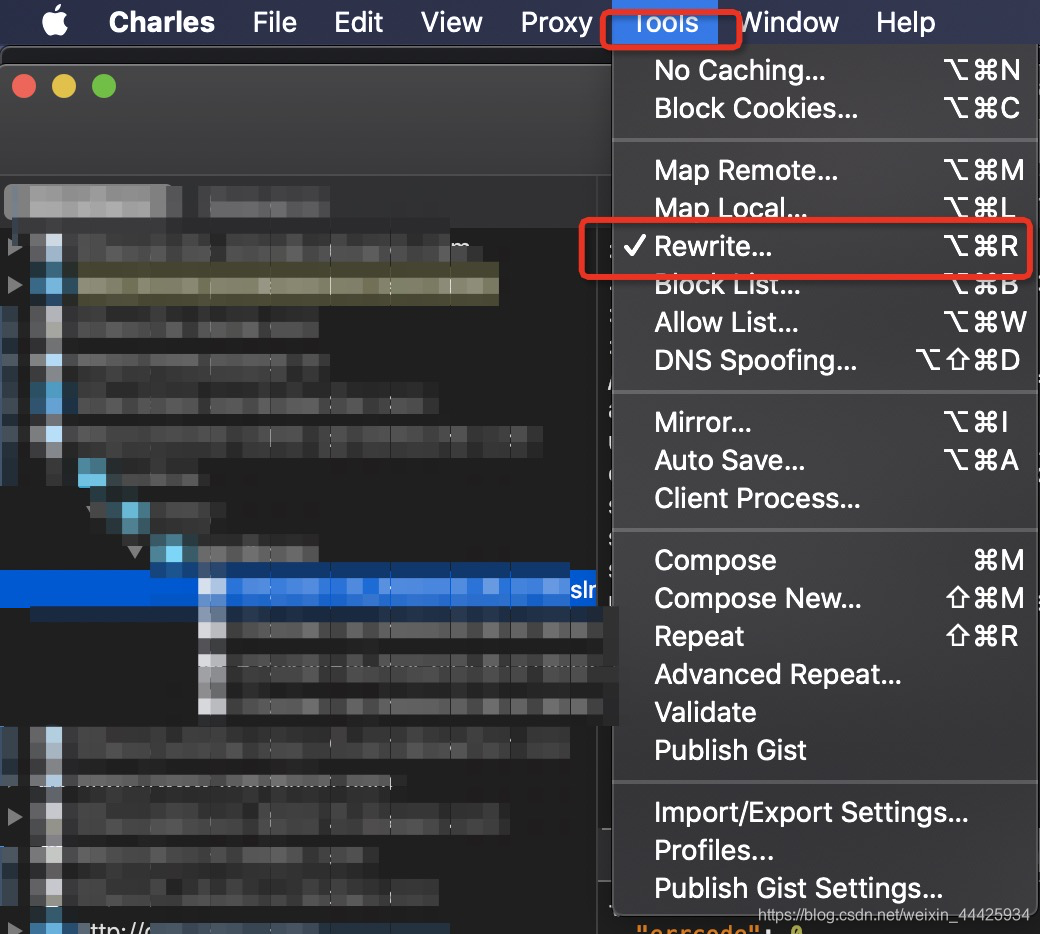Viewport: 1040px width, 934px height.
Task: Toggle the checked Rewrite... menu item
Action: (x=825, y=246)
